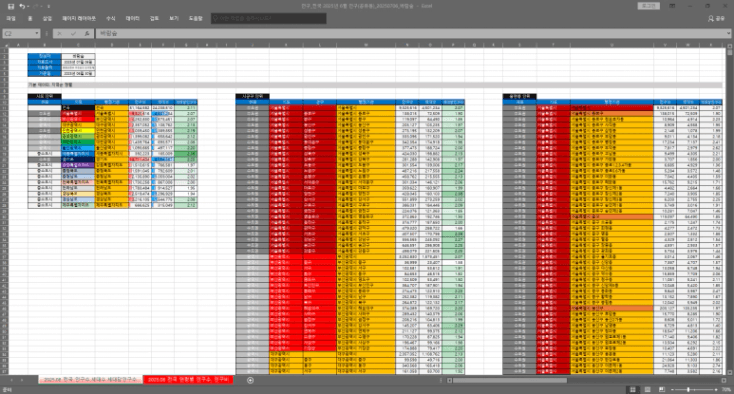Click the Insert Function fx icon
The width and height of the screenshot is (734, 394).
point(87,34)
